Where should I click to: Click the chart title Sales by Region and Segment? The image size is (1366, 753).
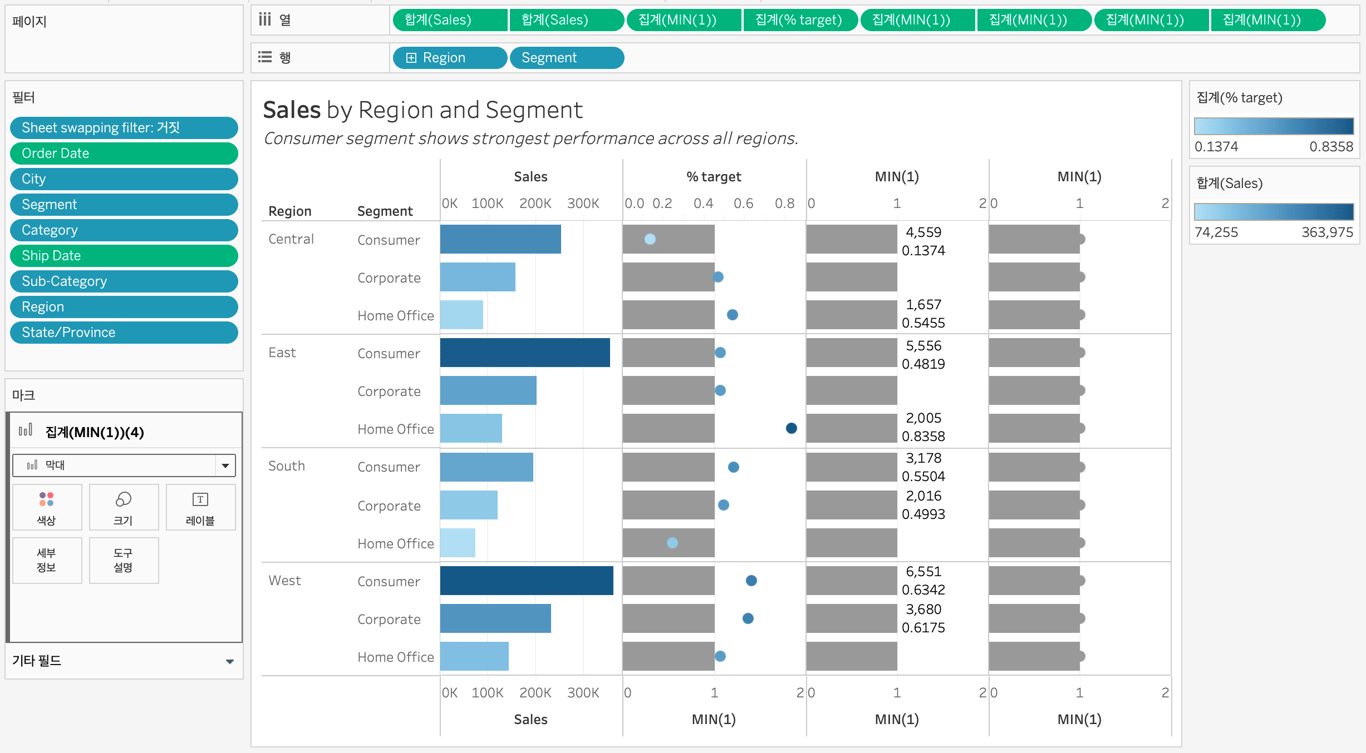422,110
